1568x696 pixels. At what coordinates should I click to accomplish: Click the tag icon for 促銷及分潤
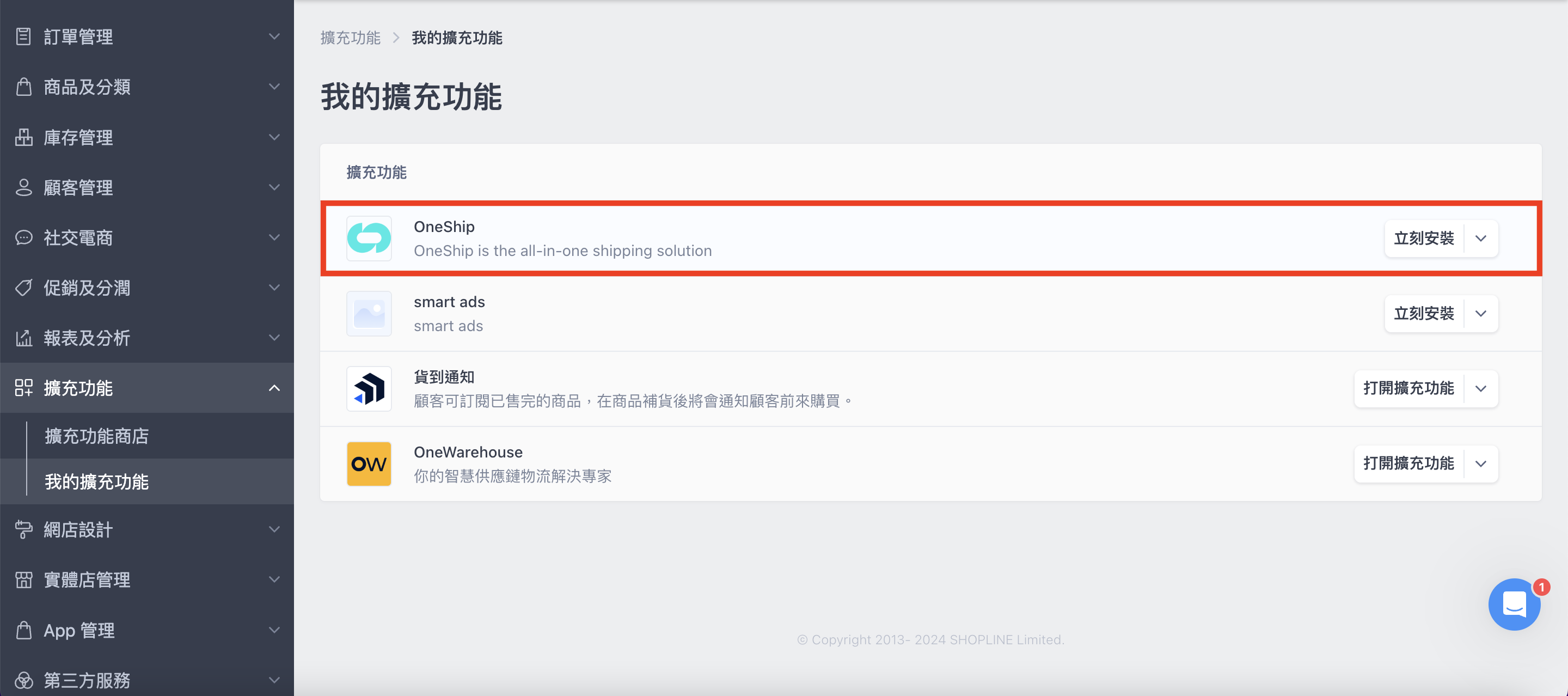coord(23,288)
